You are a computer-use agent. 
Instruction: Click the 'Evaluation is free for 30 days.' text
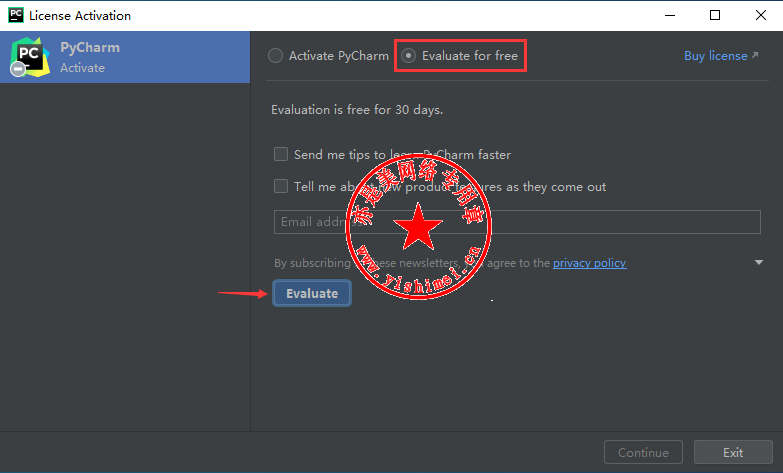tap(357, 110)
